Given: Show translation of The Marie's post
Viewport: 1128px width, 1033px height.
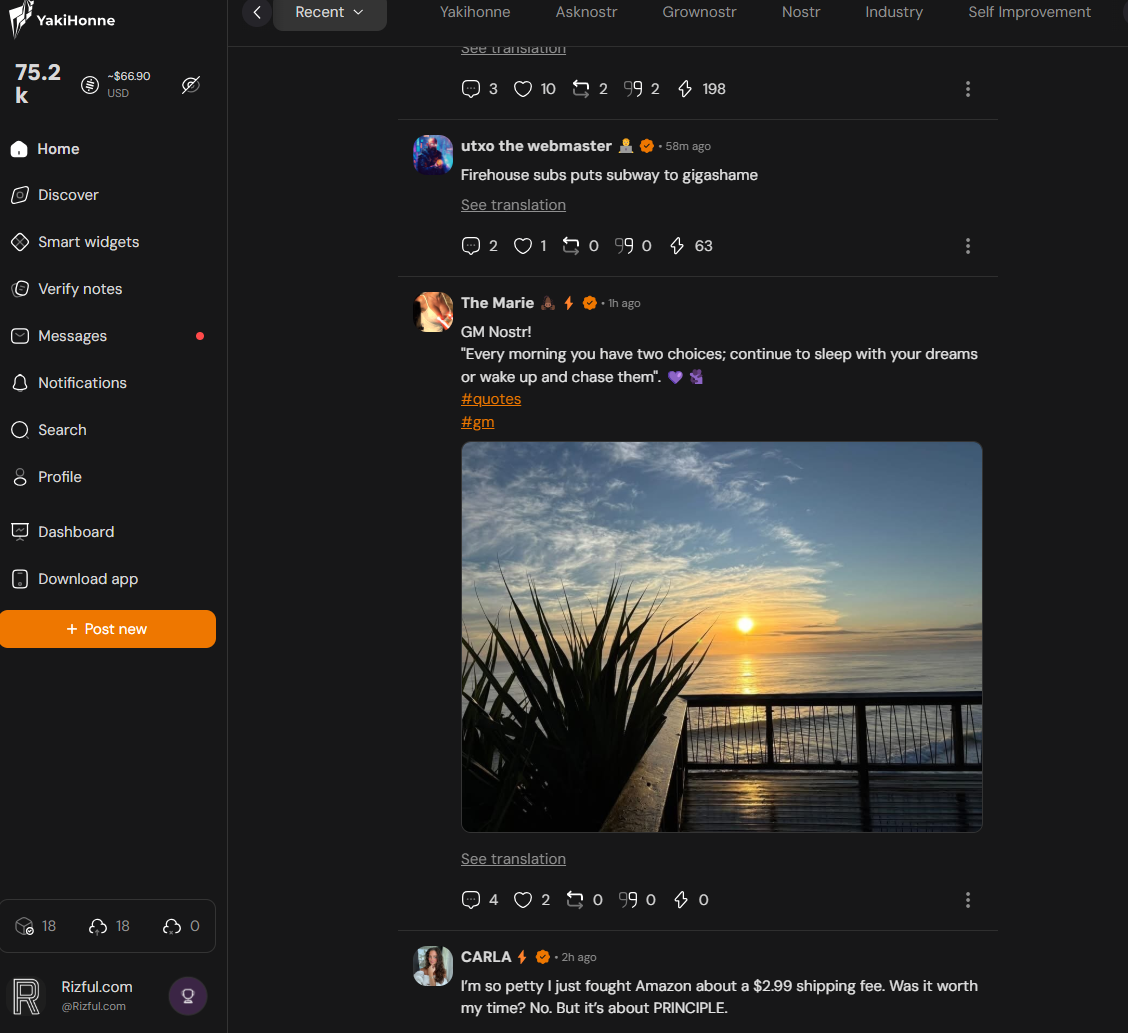Looking at the screenshot, I should point(513,858).
